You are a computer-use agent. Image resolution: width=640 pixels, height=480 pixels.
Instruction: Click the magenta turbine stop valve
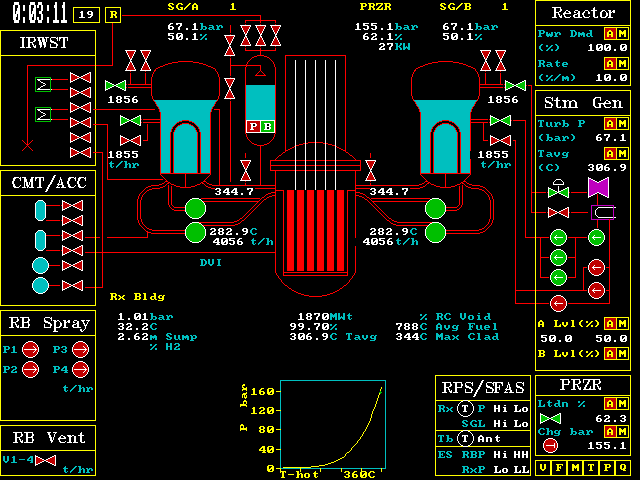point(598,188)
